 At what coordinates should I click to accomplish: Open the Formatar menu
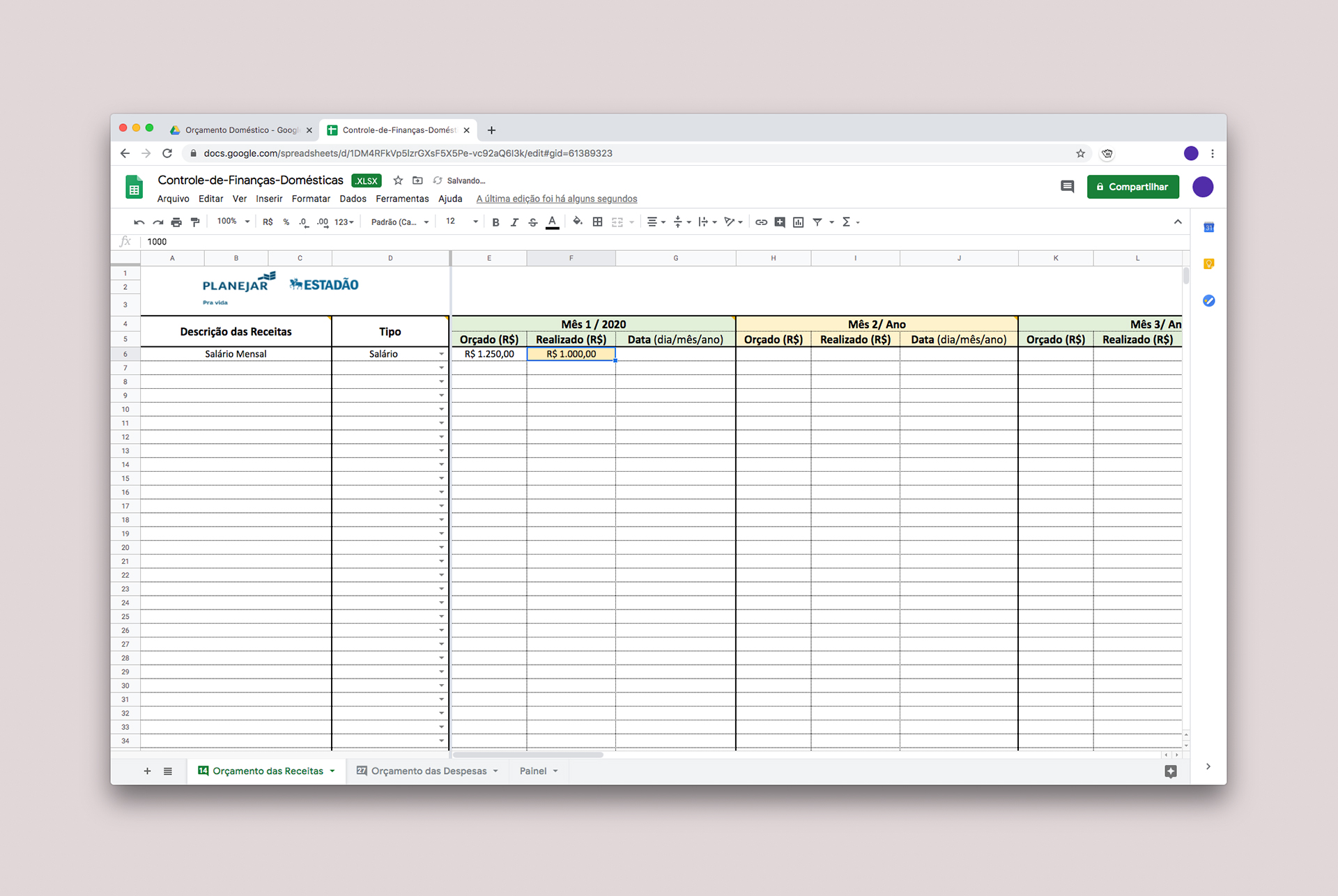311,199
